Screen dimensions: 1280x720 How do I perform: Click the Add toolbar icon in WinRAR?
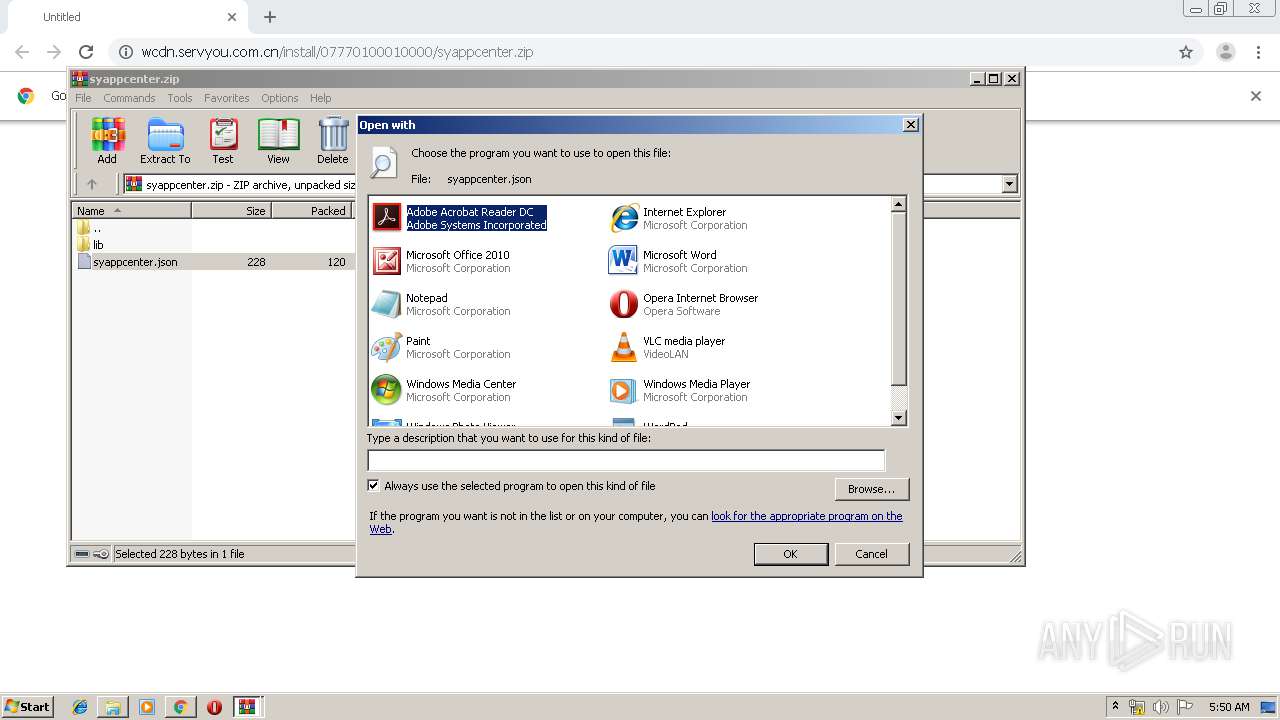[107, 141]
